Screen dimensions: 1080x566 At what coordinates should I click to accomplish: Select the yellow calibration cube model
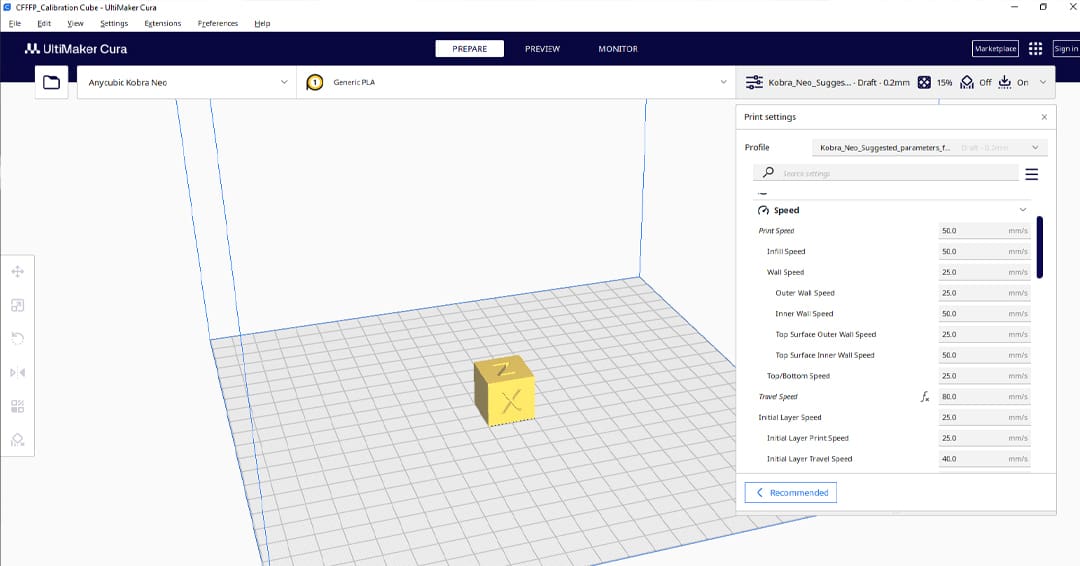point(505,390)
